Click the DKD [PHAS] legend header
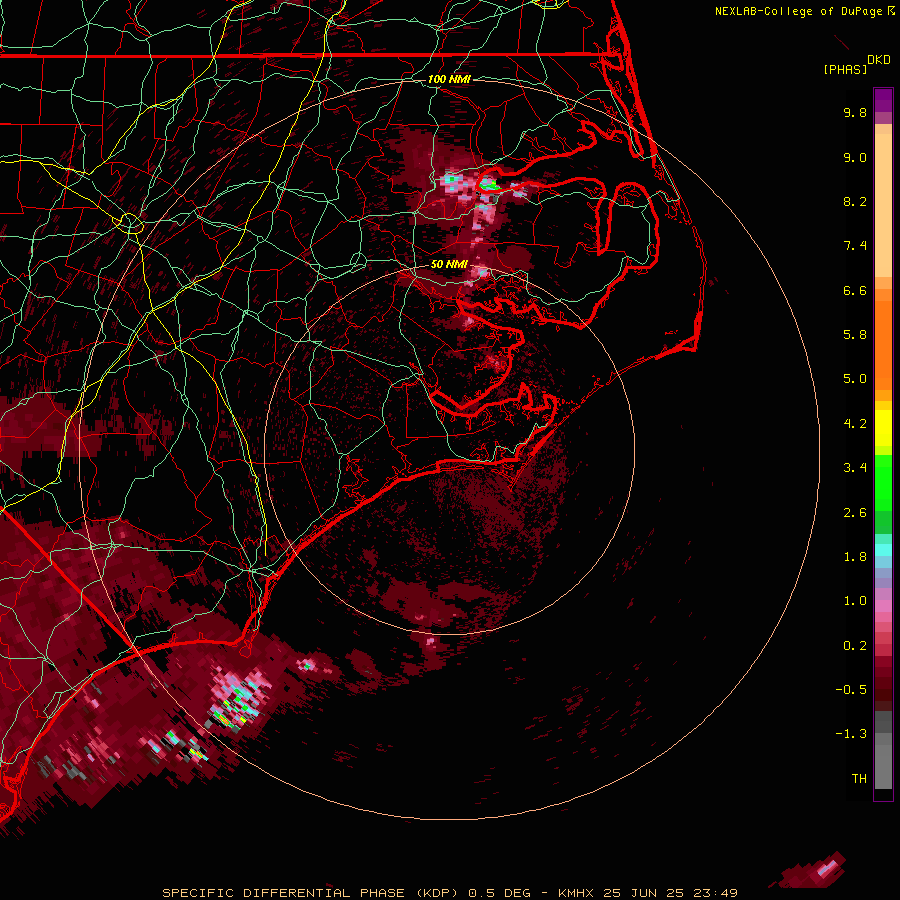This screenshot has width=900, height=900. [857, 64]
